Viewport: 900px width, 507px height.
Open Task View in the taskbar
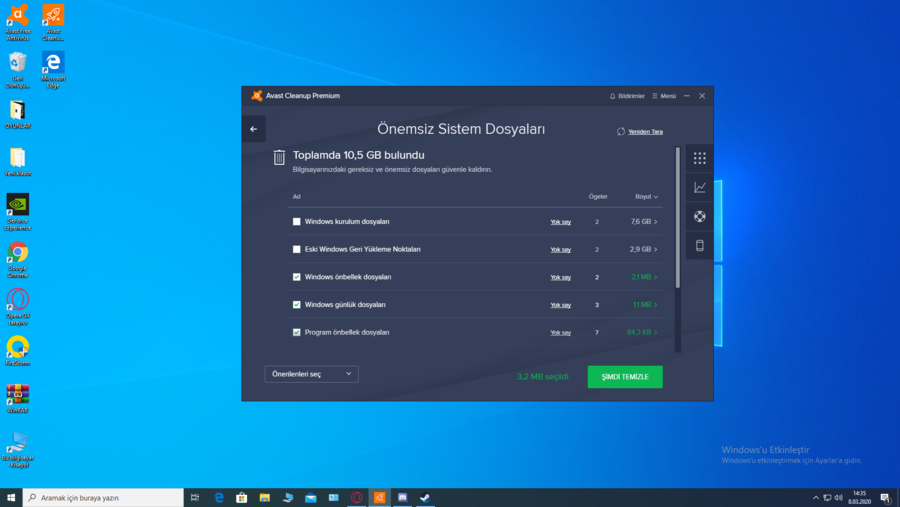point(195,498)
